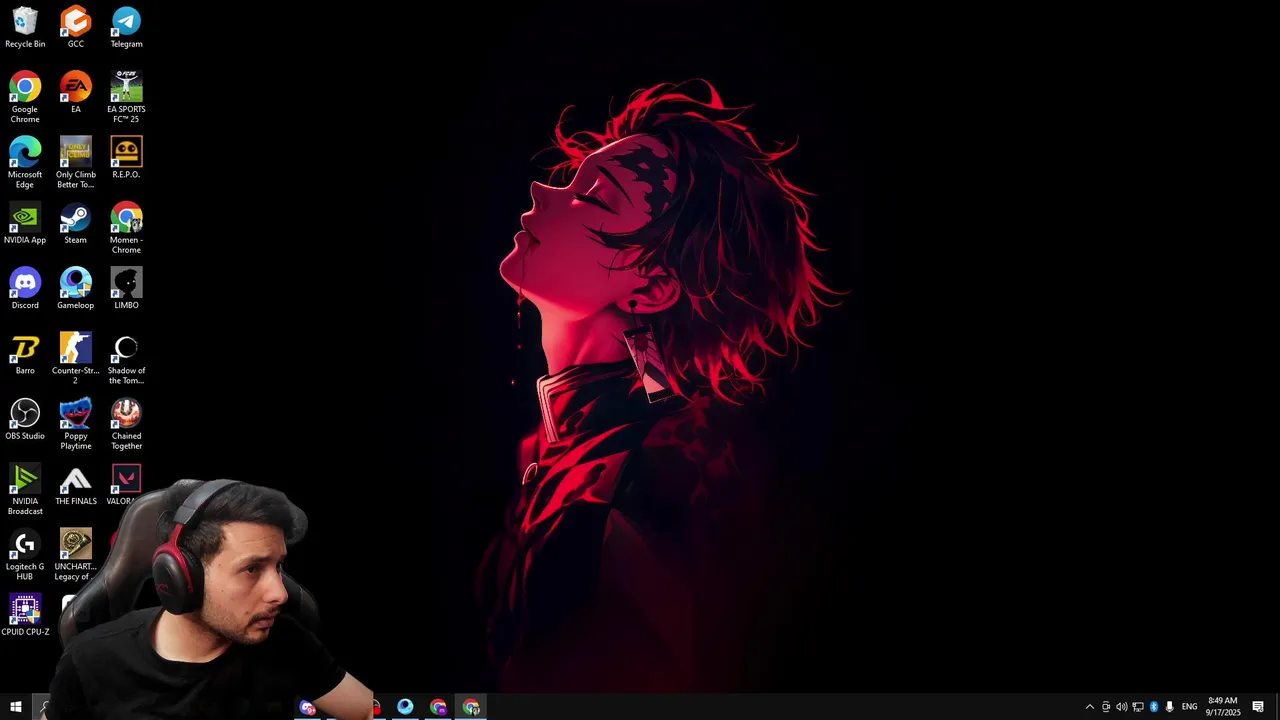The image size is (1280, 720).
Task: Open the clock and calendar flyout
Action: click(x=1223, y=707)
